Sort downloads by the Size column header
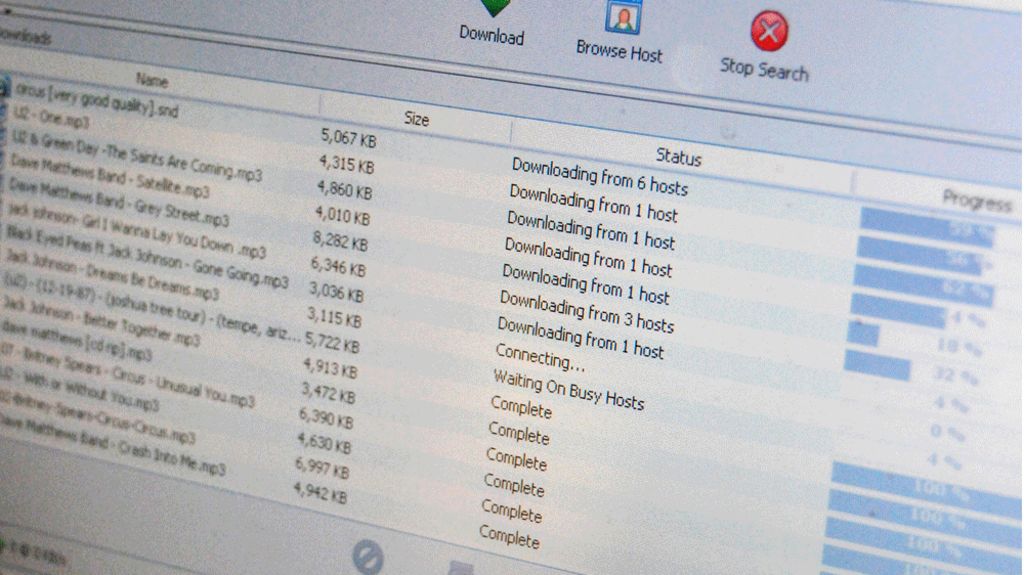The height and width of the screenshot is (575, 1024). 416,119
